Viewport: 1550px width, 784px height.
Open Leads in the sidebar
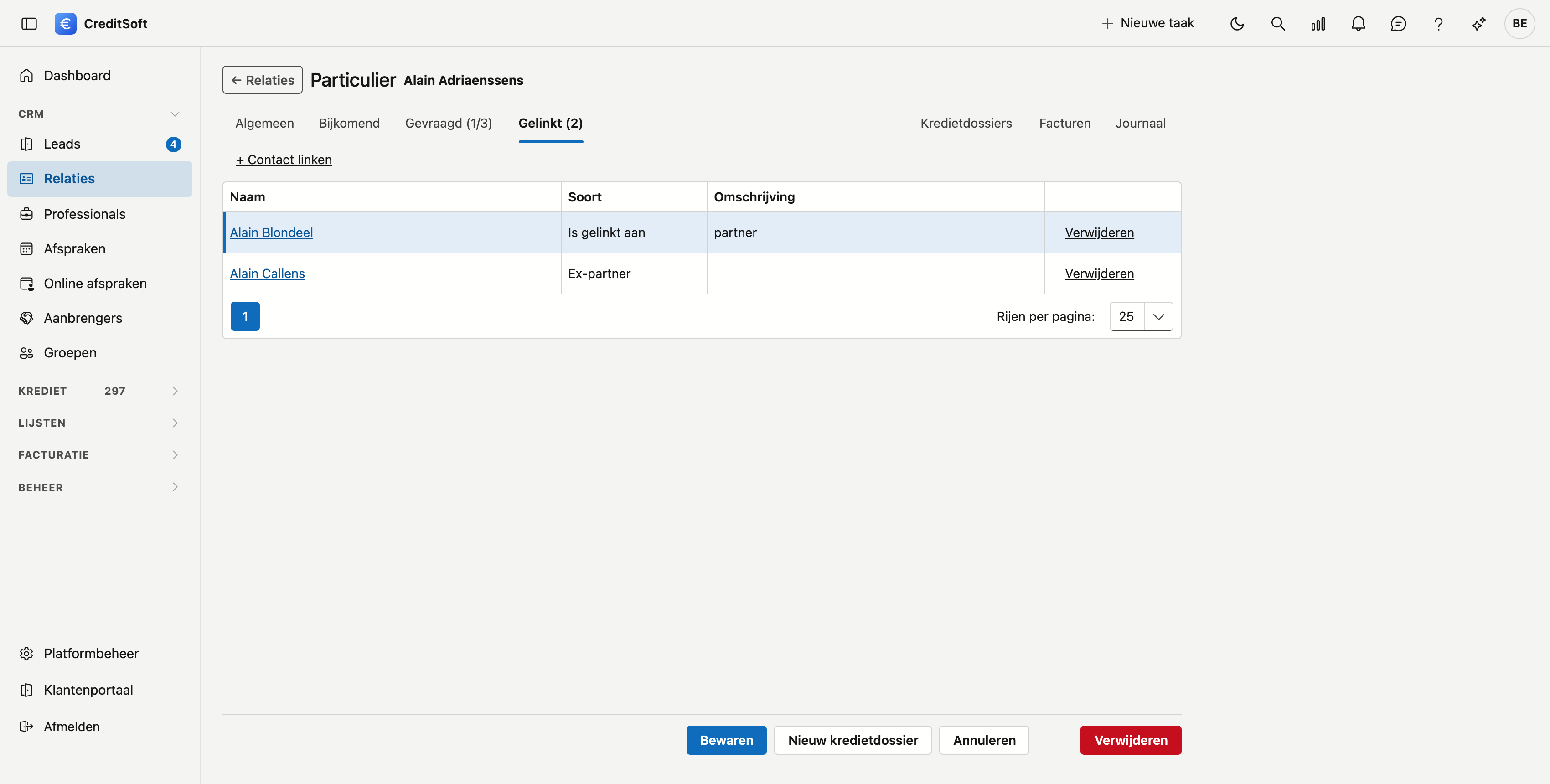[x=100, y=144]
